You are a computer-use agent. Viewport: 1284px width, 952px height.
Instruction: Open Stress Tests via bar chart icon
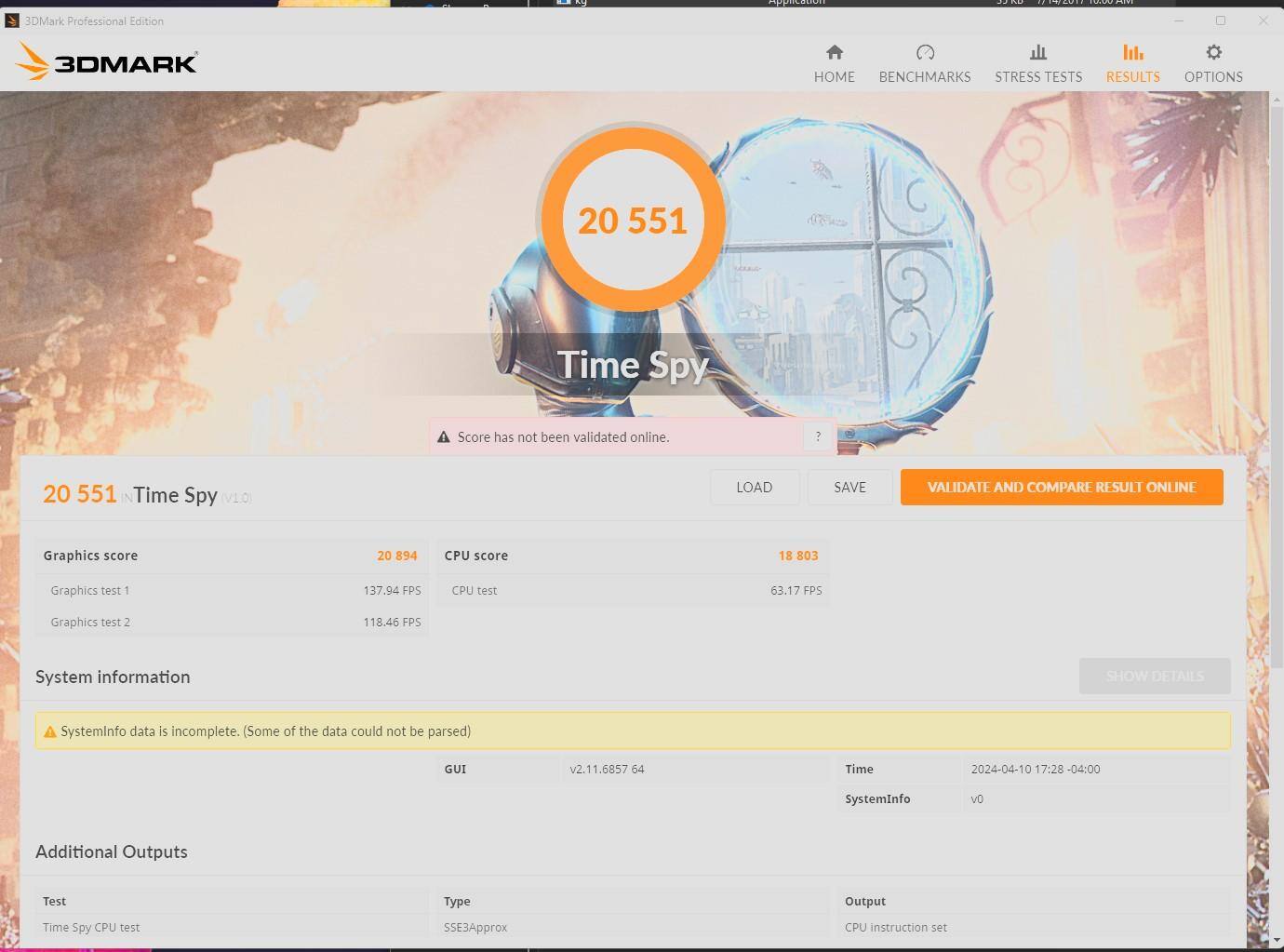coord(1037,53)
